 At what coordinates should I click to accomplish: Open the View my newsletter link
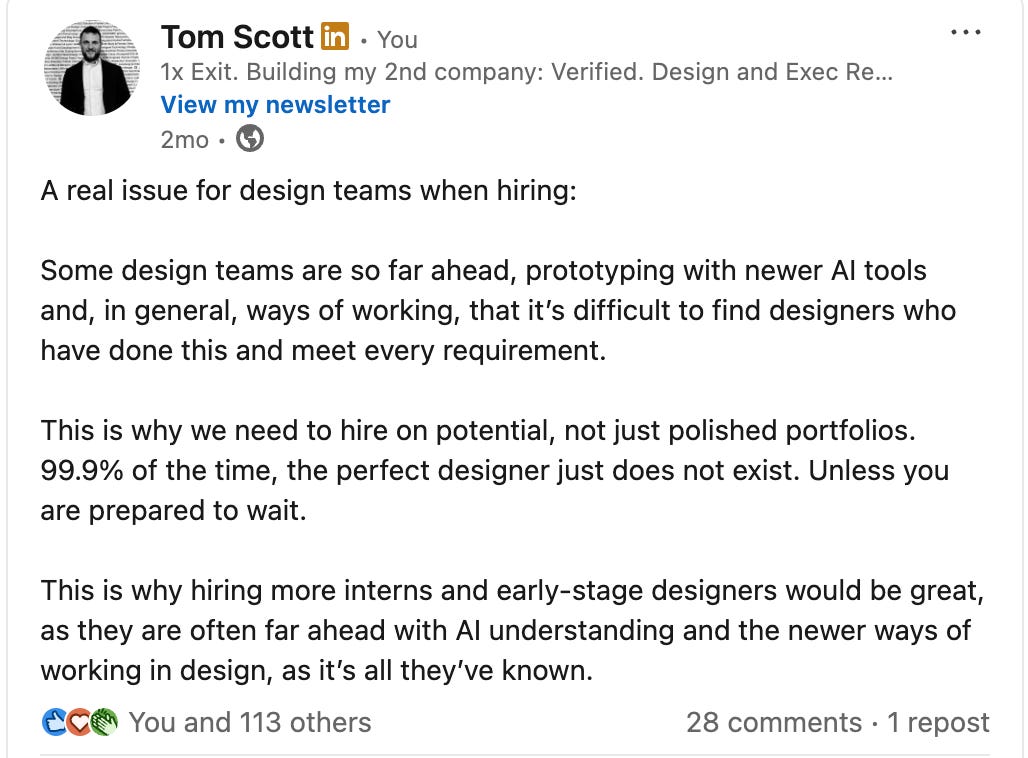tap(275, 105)
